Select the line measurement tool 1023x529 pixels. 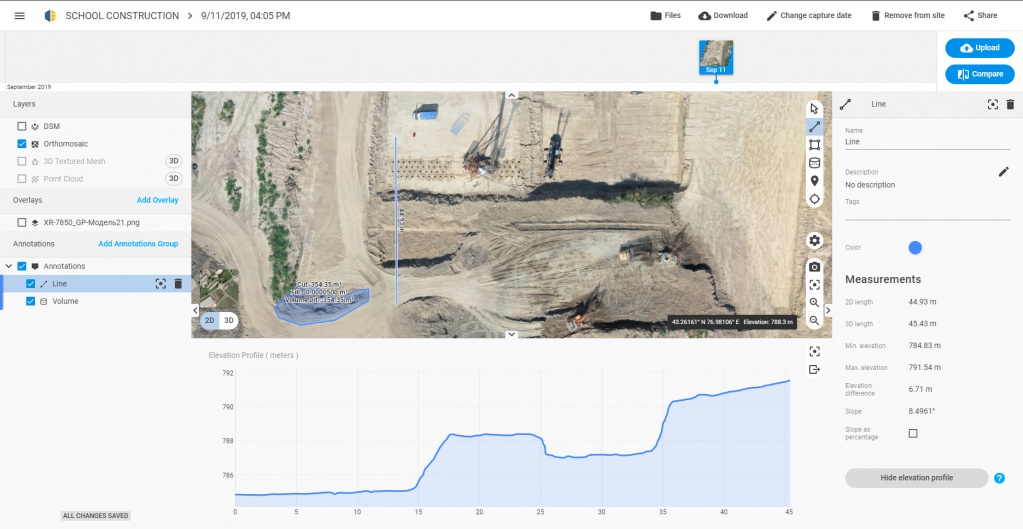pos(814,127)
